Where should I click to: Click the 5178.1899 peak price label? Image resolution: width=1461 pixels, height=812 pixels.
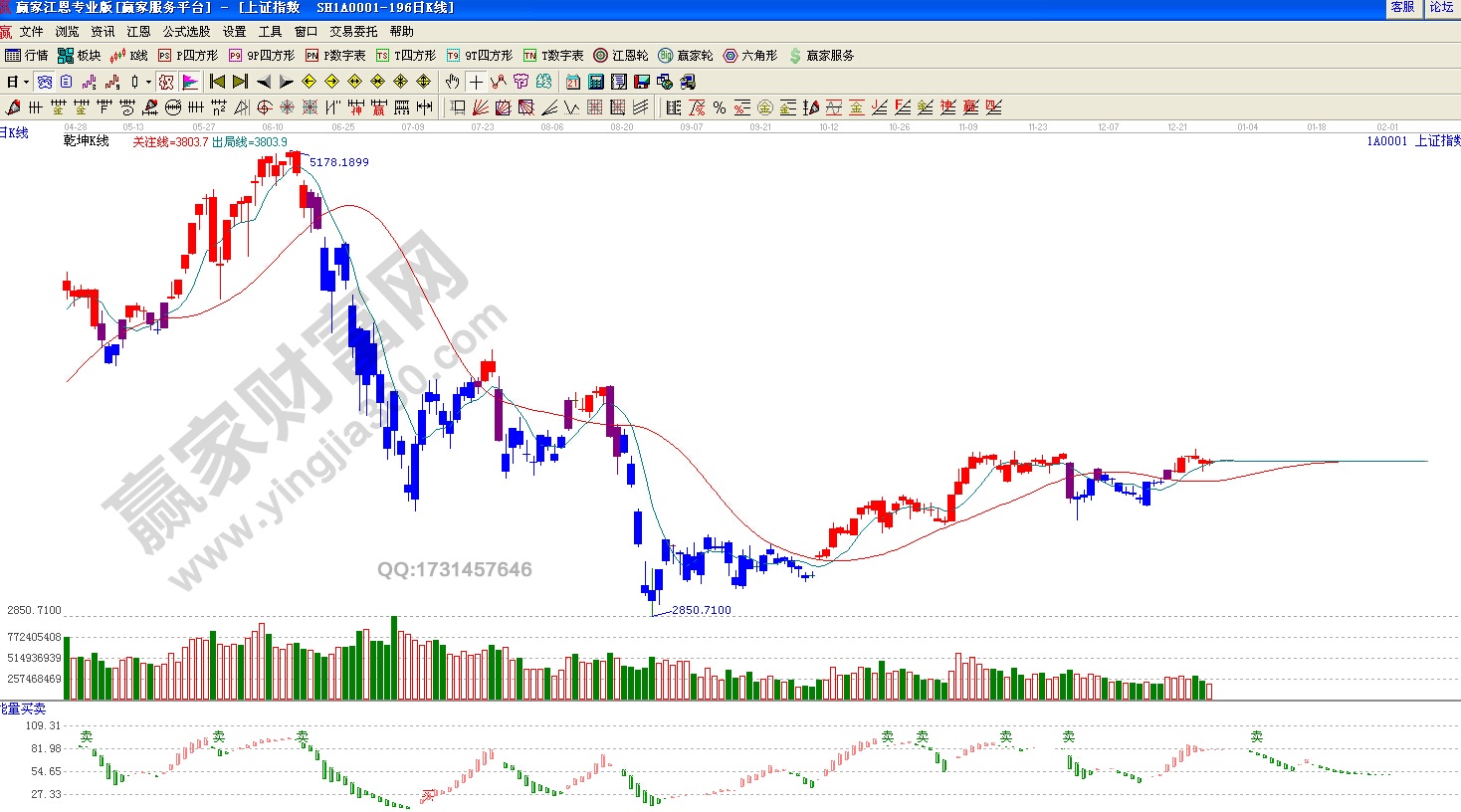coord(338,162)
